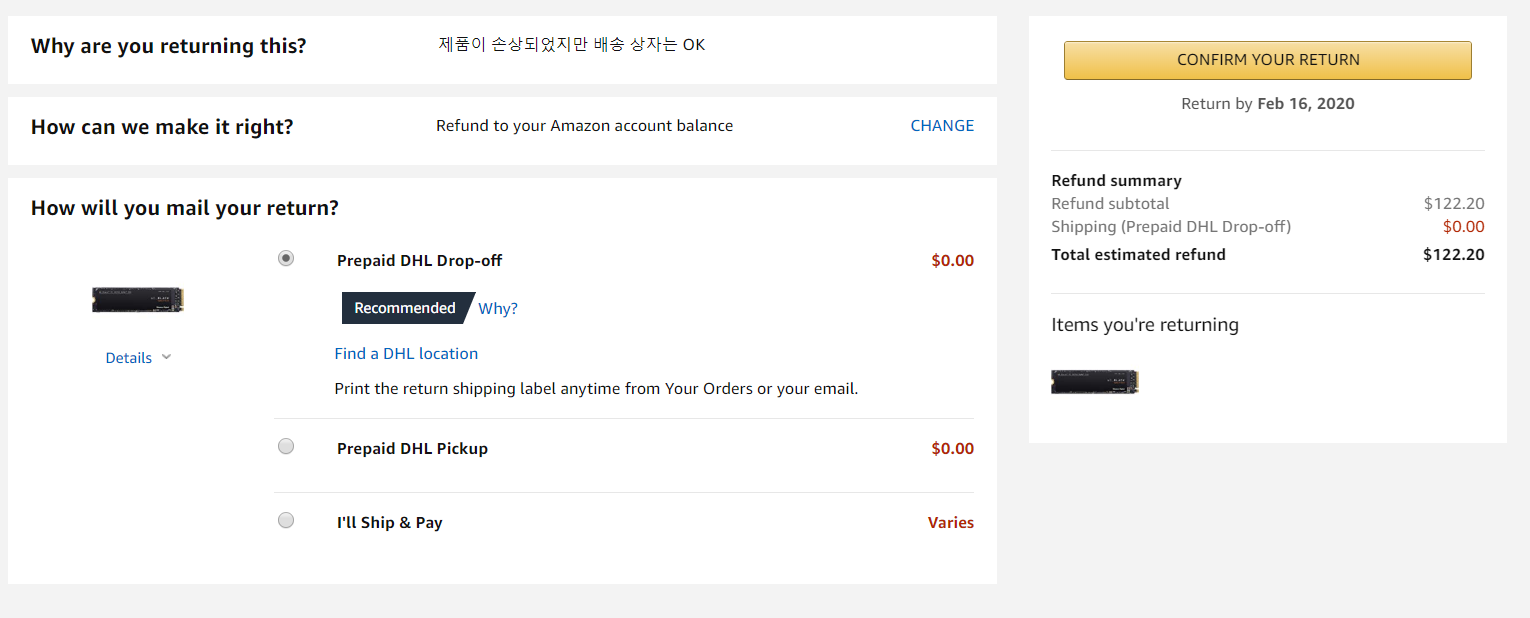Open the Find a DHL location link
1530x618 pixels.
coord(406,354)
